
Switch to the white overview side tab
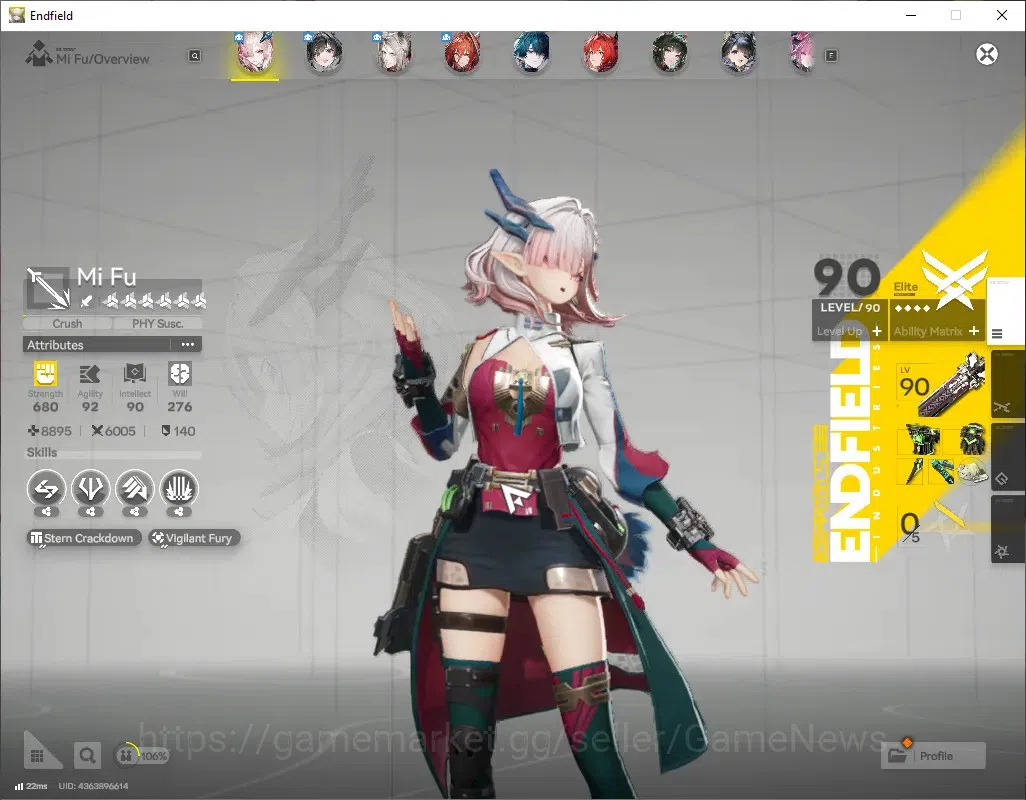[x=1004, y=311]
